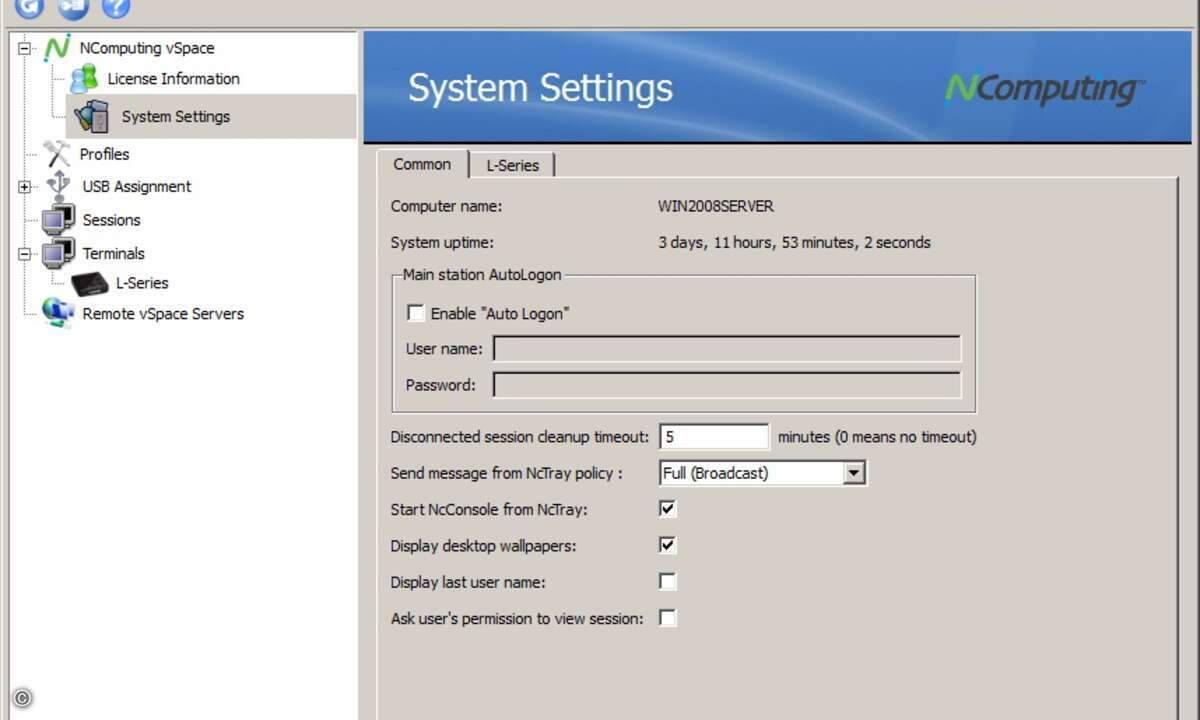This screenshot has width=1200, height=720.
Task: Open the Send message policy dropdown
Action: point(853,473)
